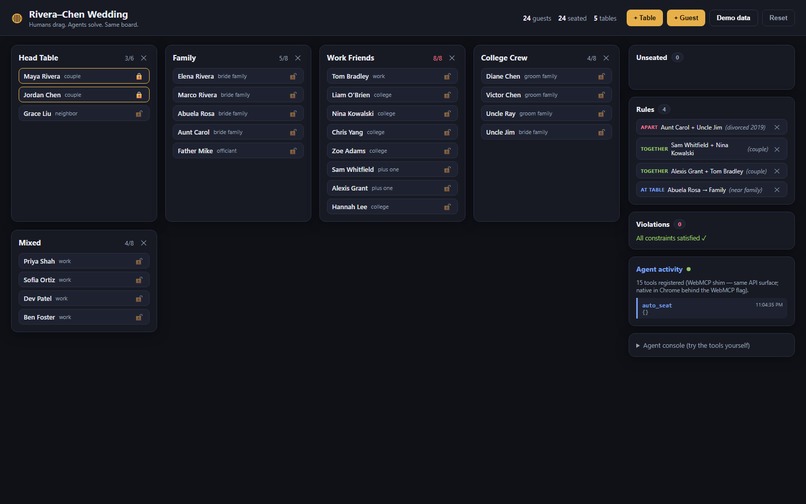Remove the Family table with its X

298,58
